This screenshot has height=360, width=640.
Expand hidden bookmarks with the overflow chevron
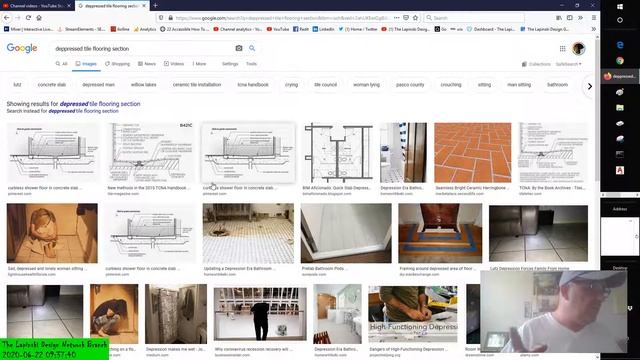[593, 29]
